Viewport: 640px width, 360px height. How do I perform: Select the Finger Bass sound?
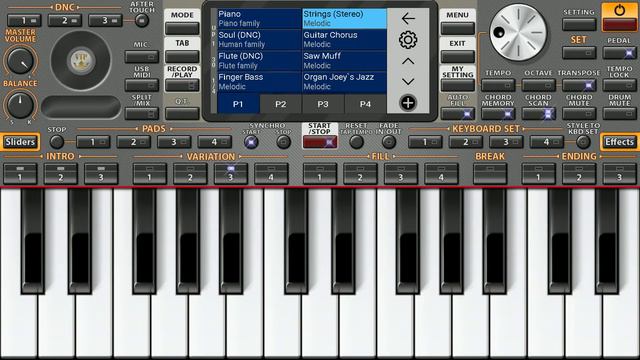coord(259,82)
